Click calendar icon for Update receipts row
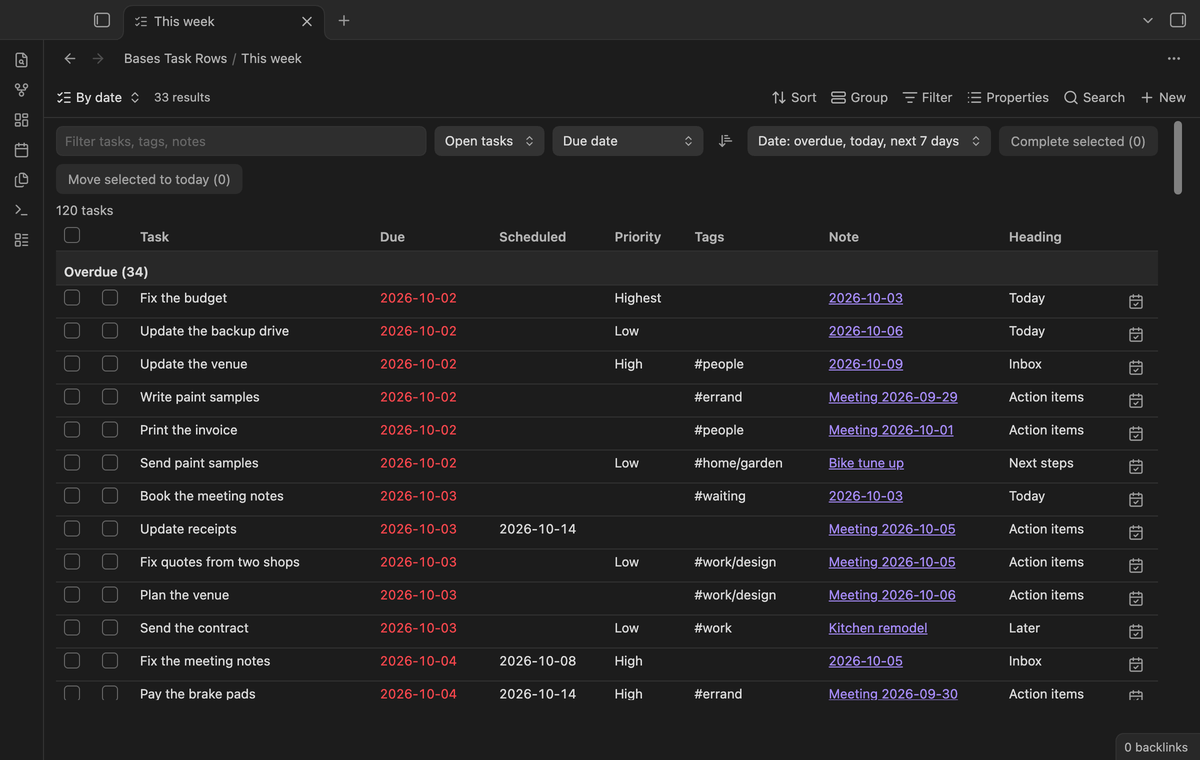 coord(1136,532)
